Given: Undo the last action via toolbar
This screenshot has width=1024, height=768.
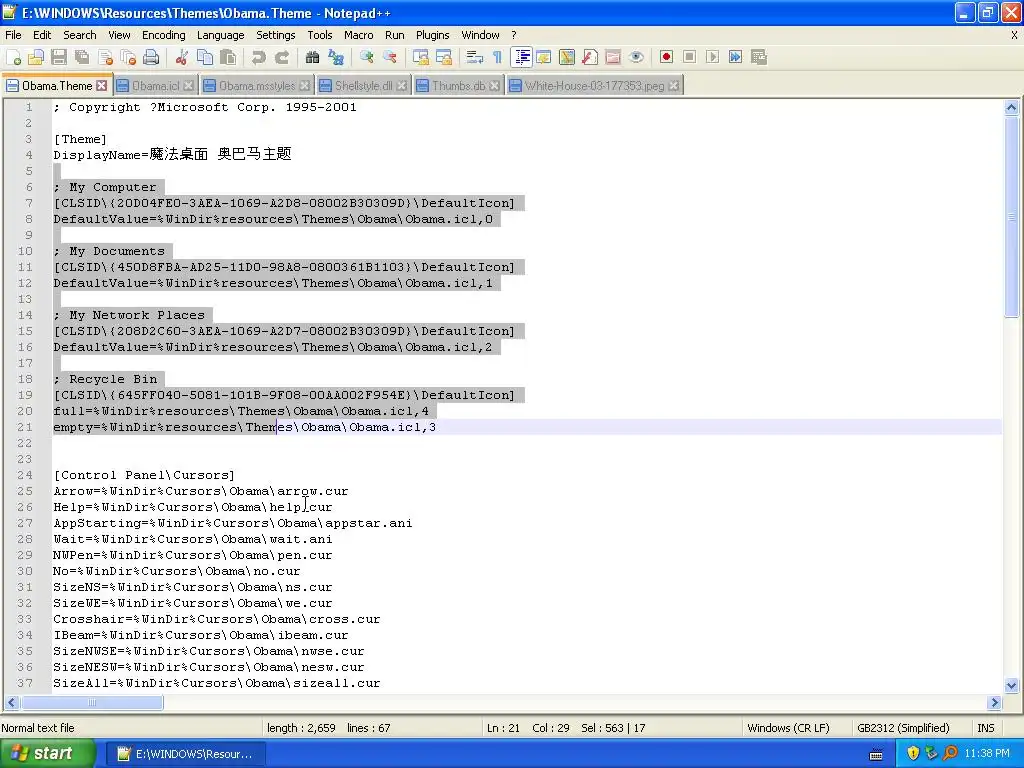Looking at the screenshot, I should click(259, 57).
